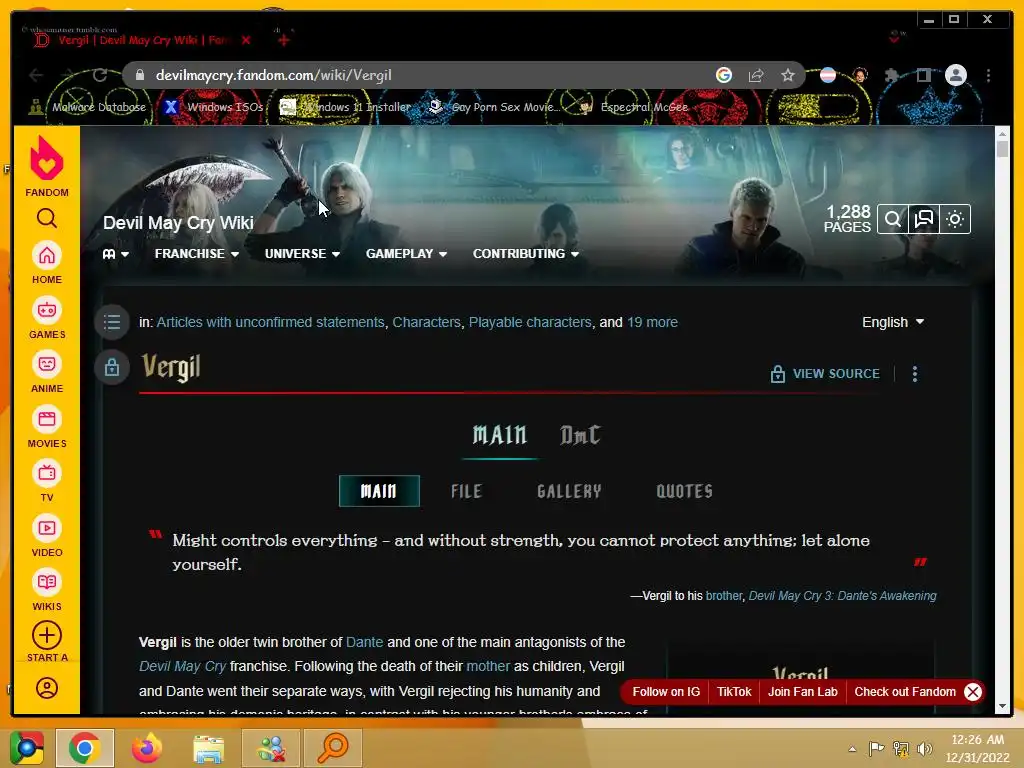1024x768 pixels.
Task: Open the Wikis section in the sidebar
Action: (46, 590)
